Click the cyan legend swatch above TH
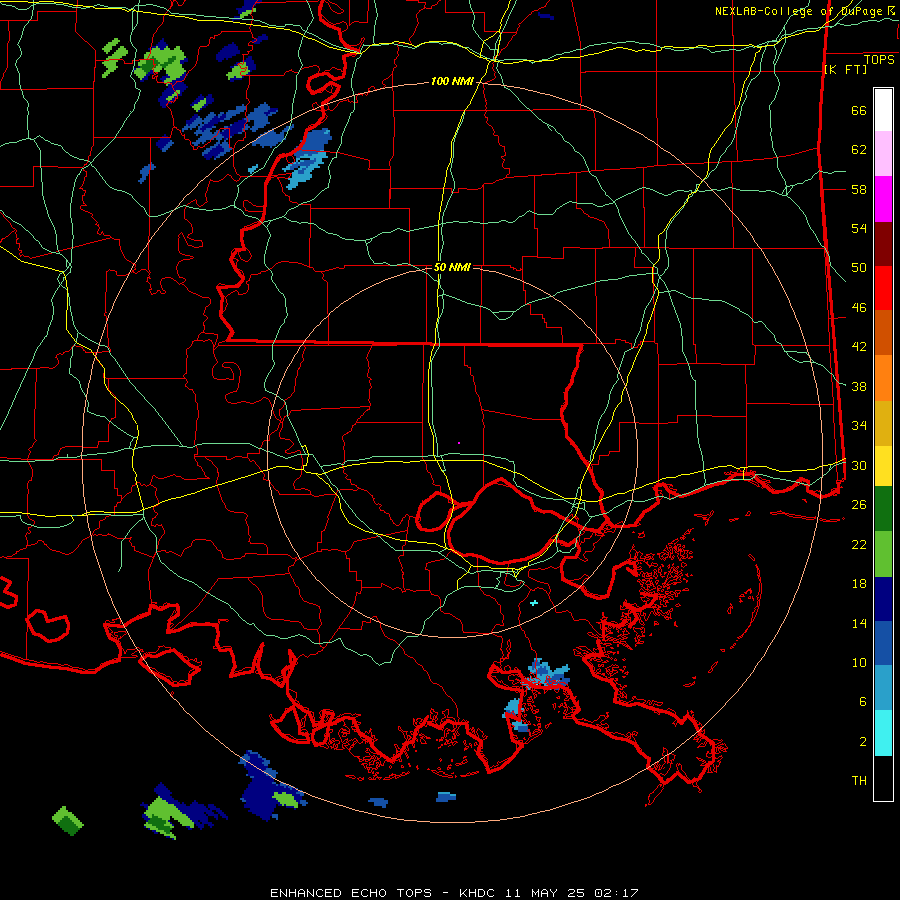 883,733
